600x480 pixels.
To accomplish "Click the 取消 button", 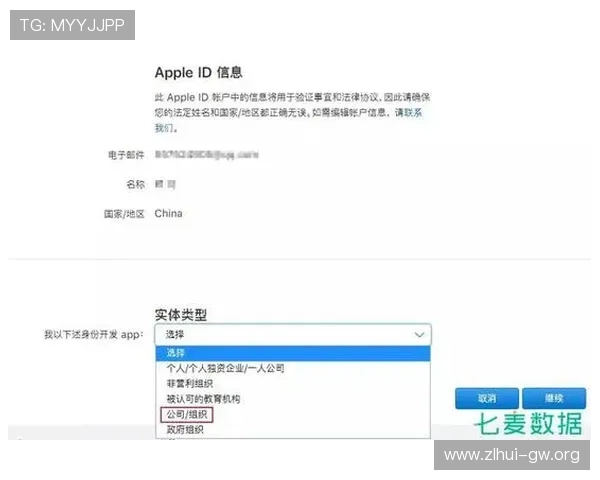I will point(487,398).
